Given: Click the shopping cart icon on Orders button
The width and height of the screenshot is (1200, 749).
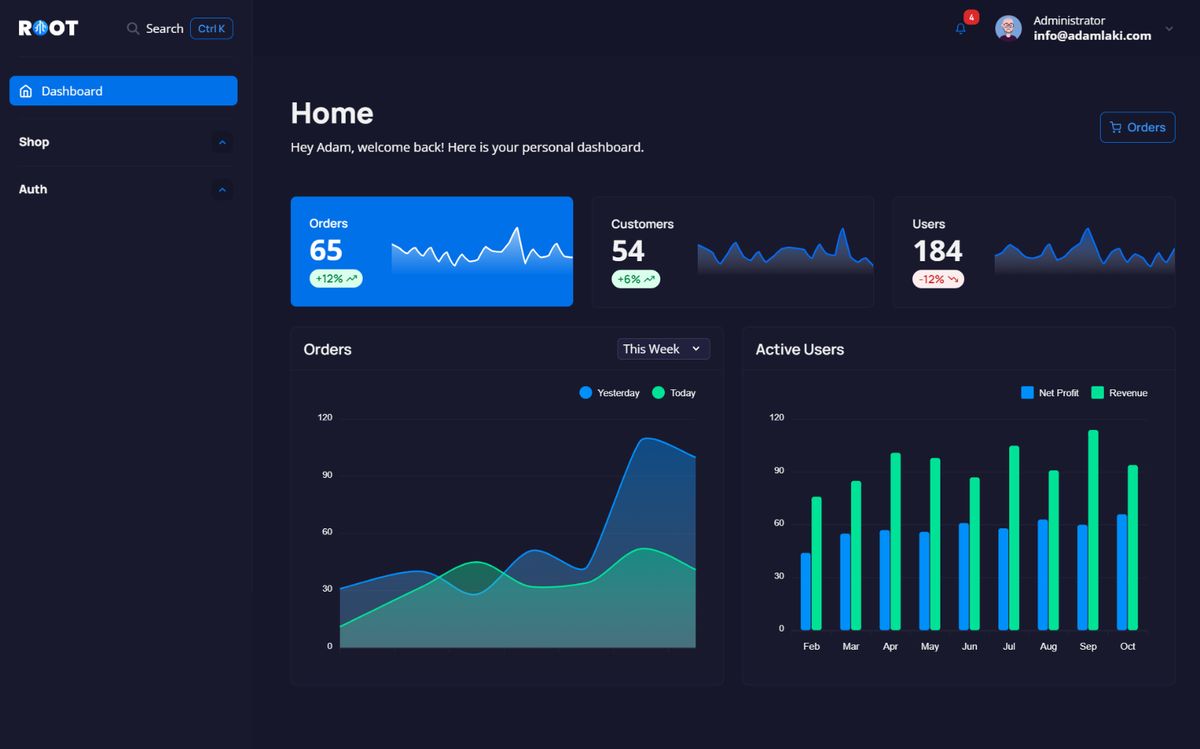Looking at the screenshot, I should click(1116, 127).
